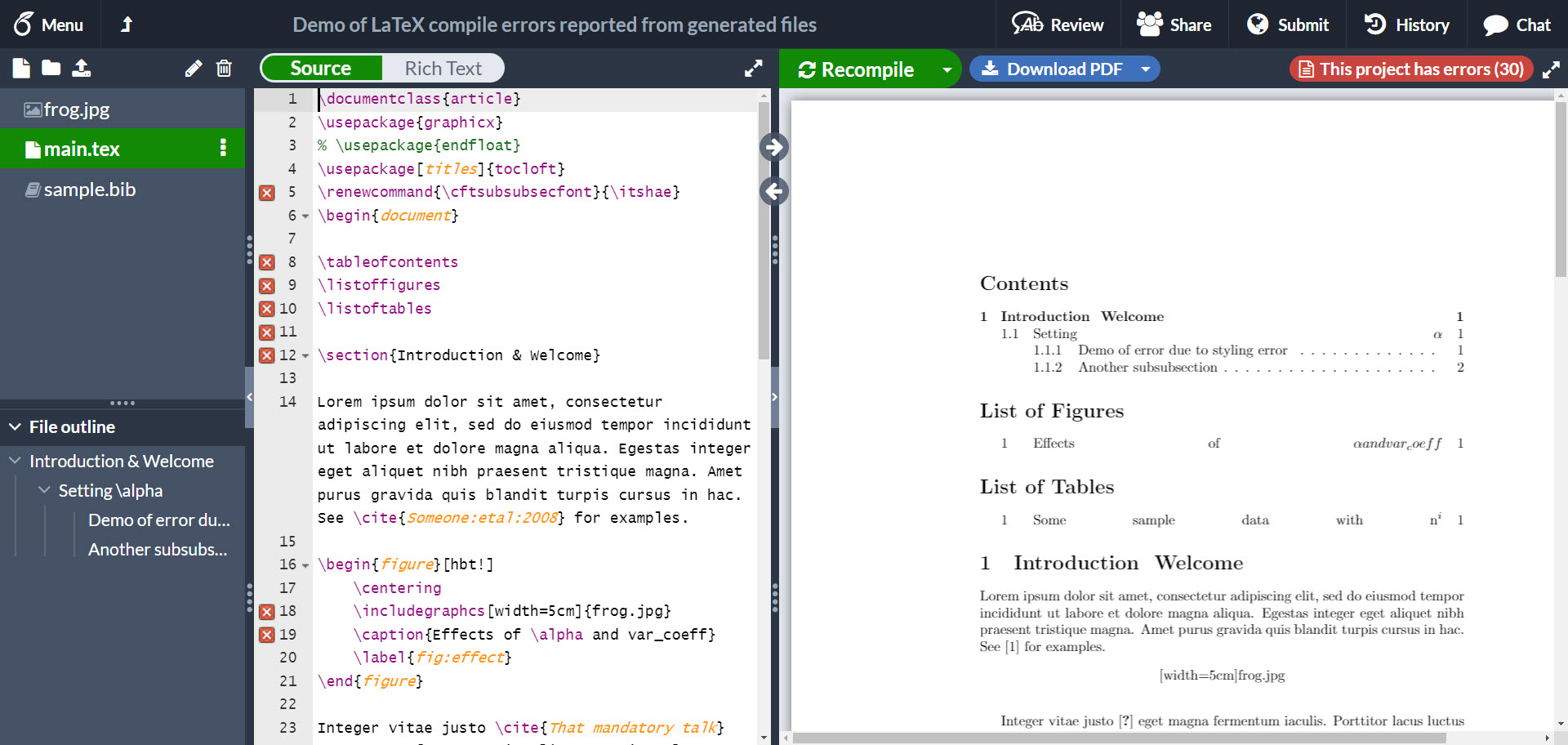Click the go to PDF location arrow
This screenshot has height=745, width=1568.
[x=773, y=147]
